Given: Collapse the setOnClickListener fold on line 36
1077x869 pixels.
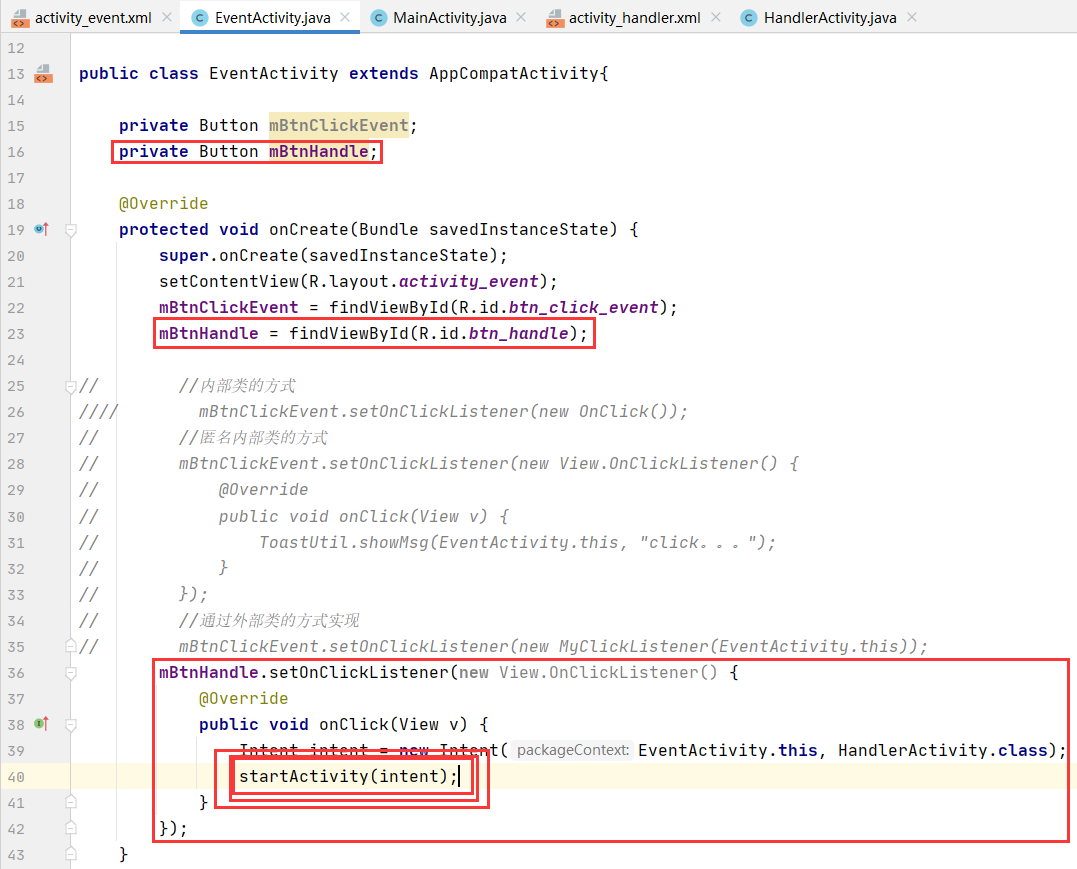Looking at the screenshot, I should pos(70,673).
